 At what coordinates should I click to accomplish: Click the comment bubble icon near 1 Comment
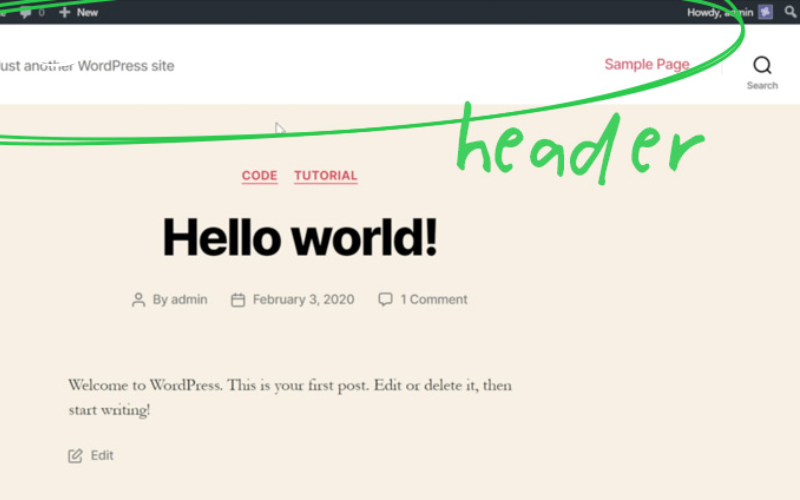pos(385,299)
